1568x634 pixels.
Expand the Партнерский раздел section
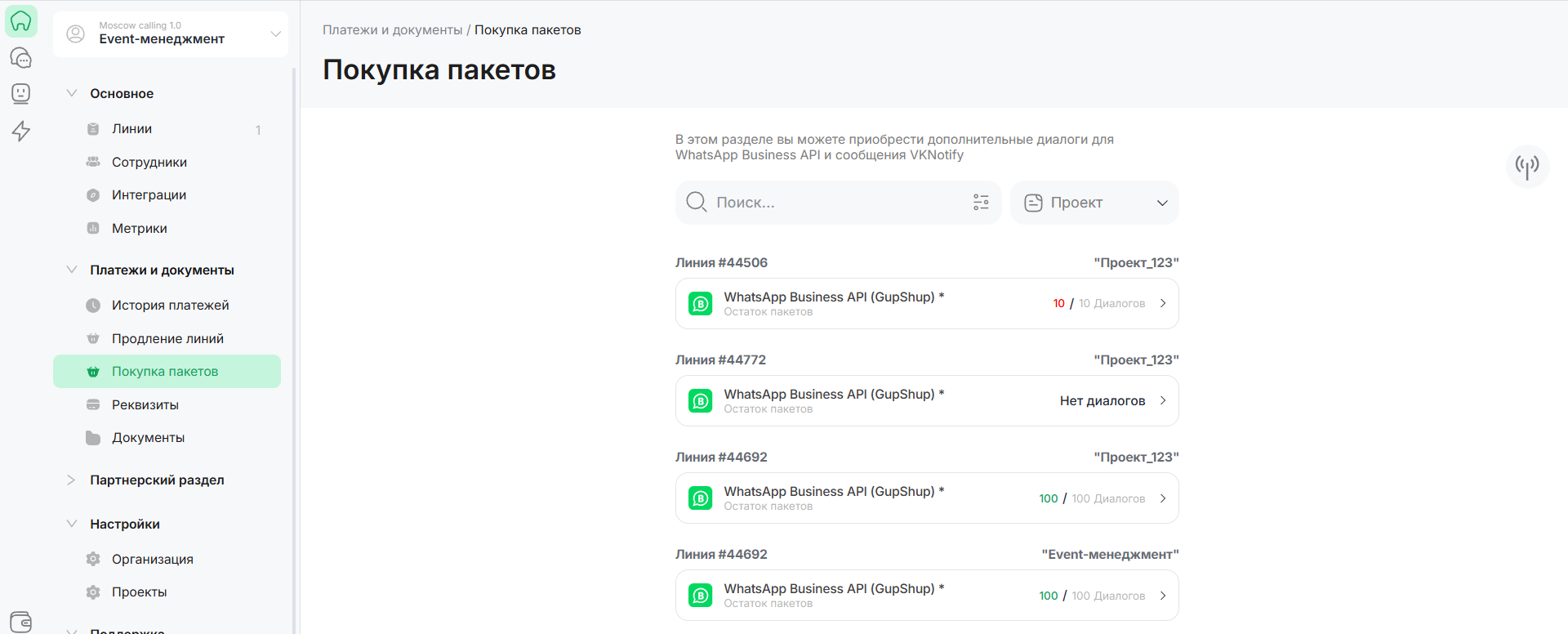tap(72, 480)
